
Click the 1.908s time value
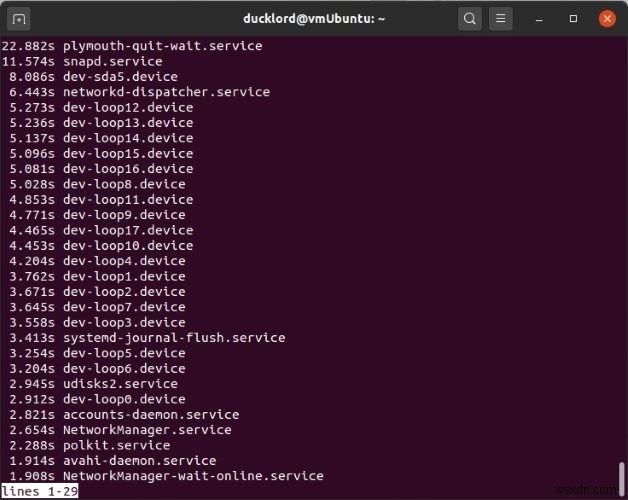point(32,476)
